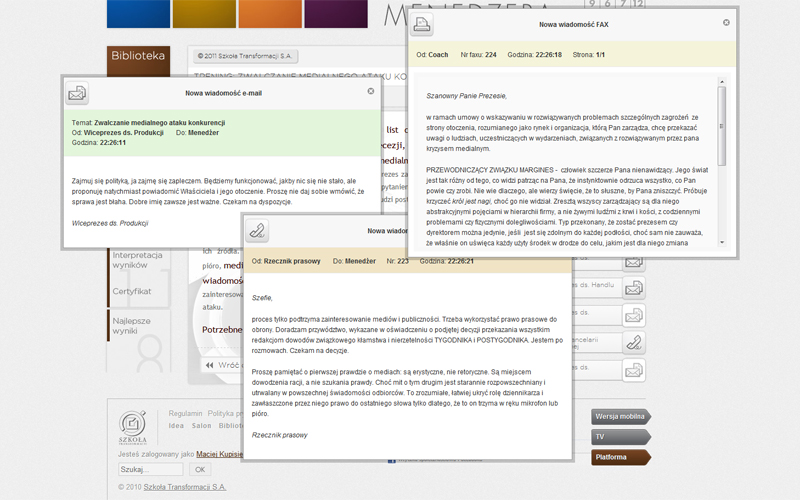Open the phone message icon in message list
This screenshot has width=800, height=500.
634,343
